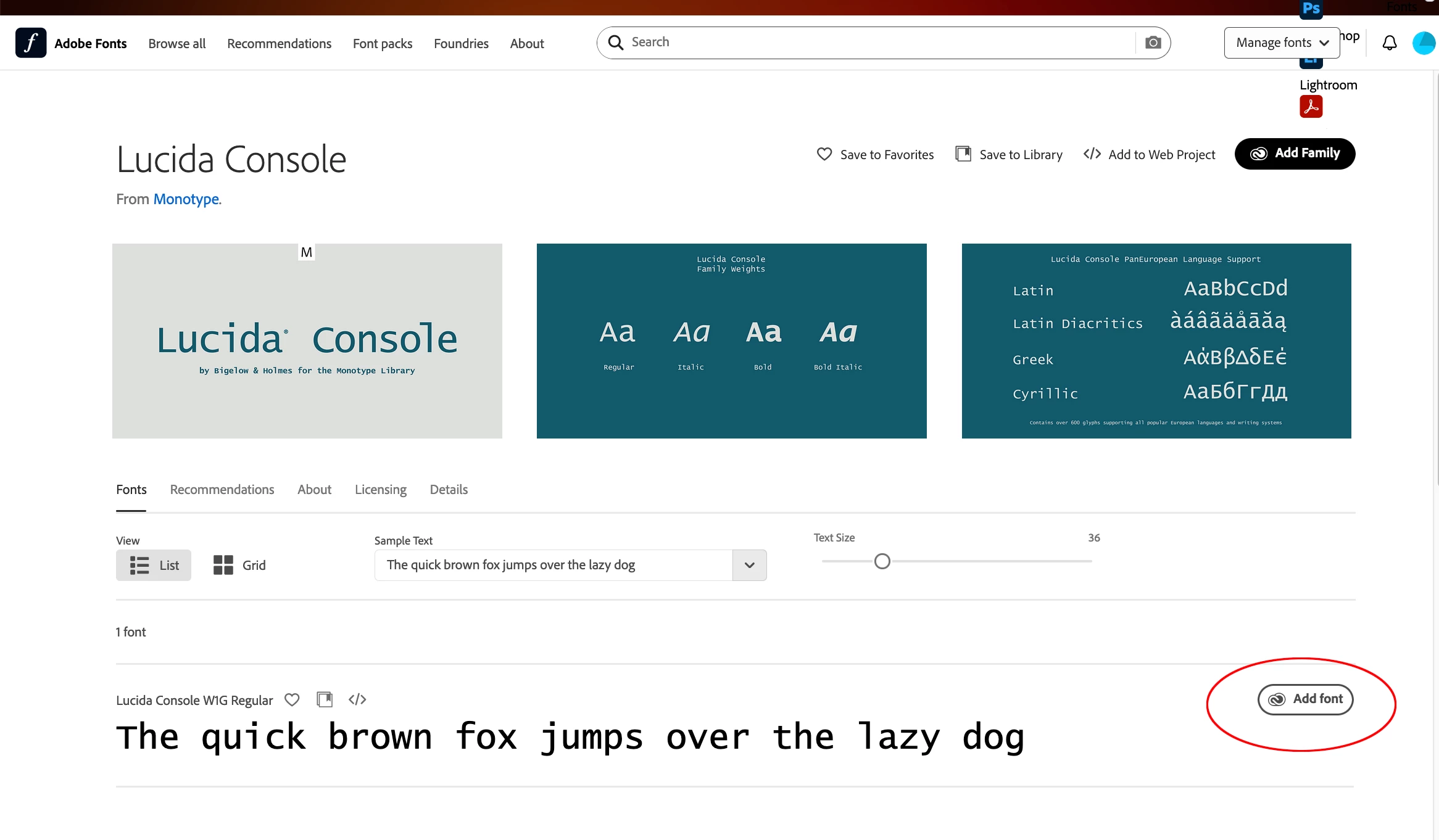Viewport: 1439px width, 840px height.
Task: Click the Adobe Fonts brand text
Action: [x=91, y=43]
